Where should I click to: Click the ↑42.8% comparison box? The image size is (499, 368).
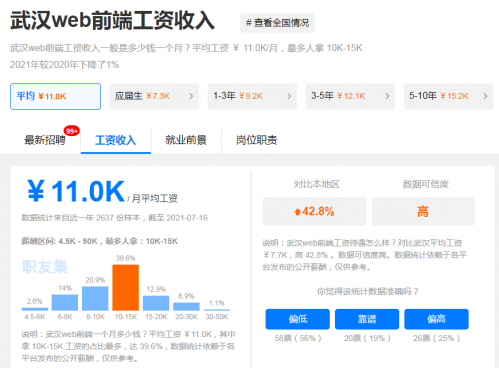314,211
